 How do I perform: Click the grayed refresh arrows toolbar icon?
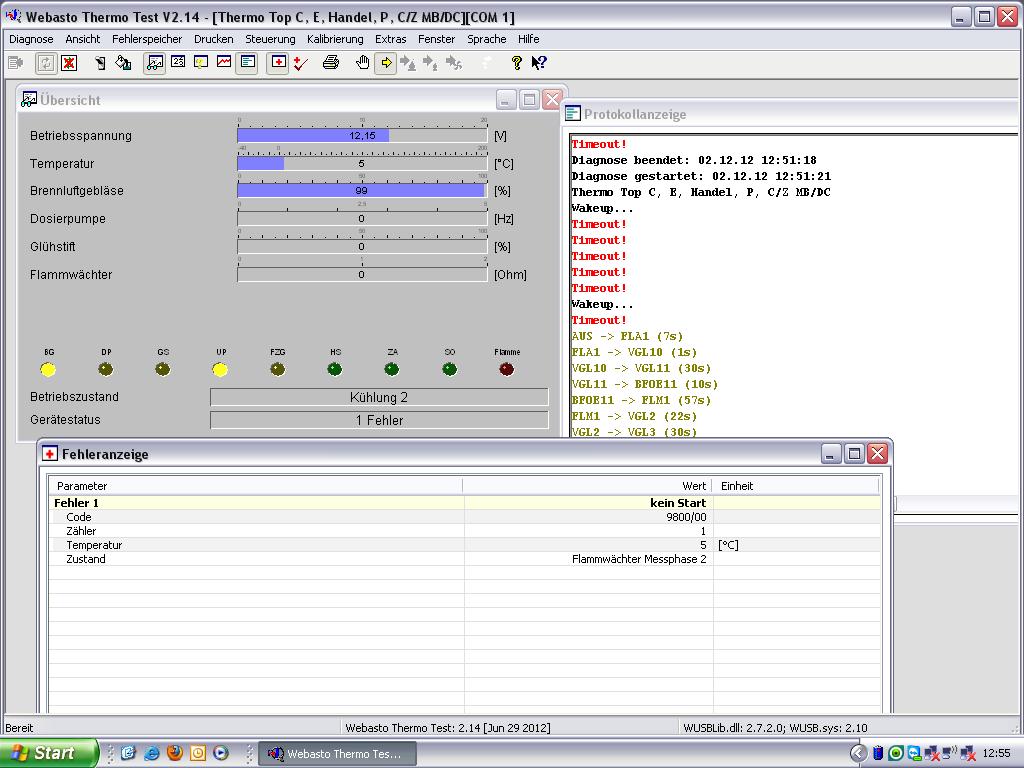[46, 63]
